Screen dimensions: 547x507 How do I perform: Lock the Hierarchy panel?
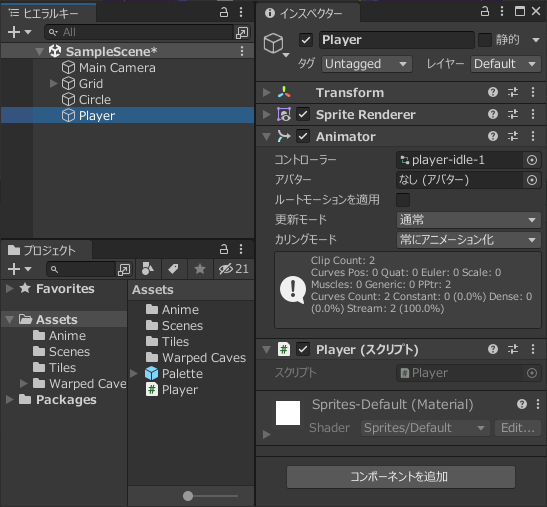point(224,13)
